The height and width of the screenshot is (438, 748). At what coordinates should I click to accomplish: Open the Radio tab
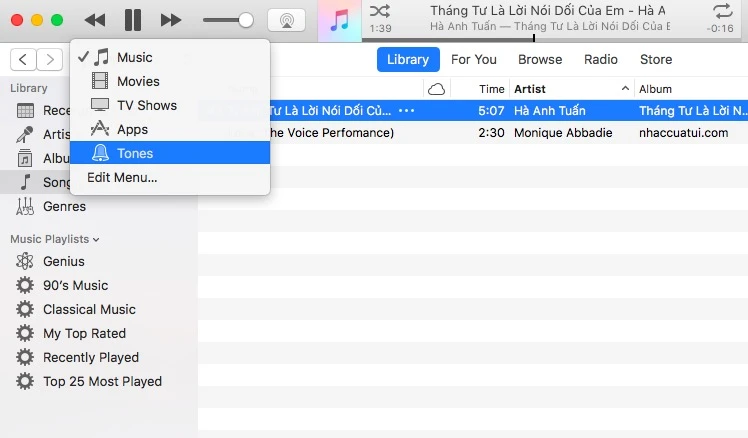pos(601,59)
